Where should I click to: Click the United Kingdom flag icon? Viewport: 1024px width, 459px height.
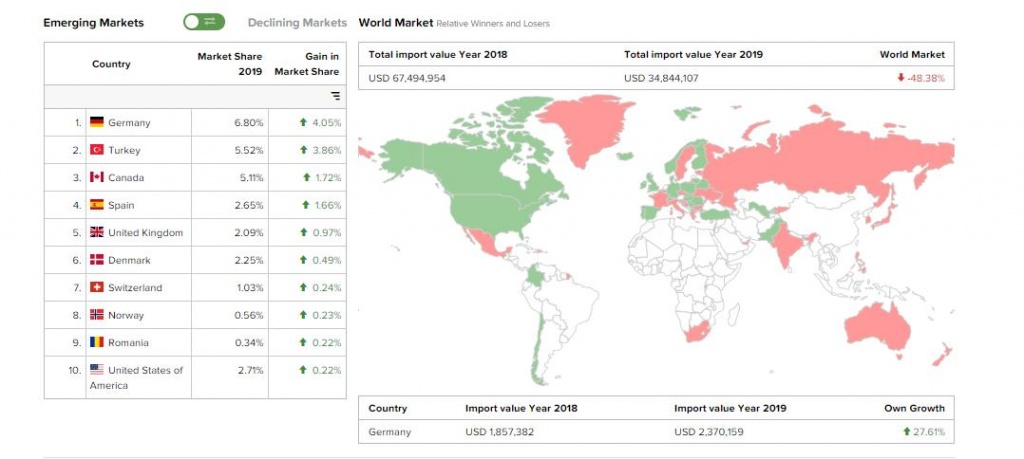point(97,232)
